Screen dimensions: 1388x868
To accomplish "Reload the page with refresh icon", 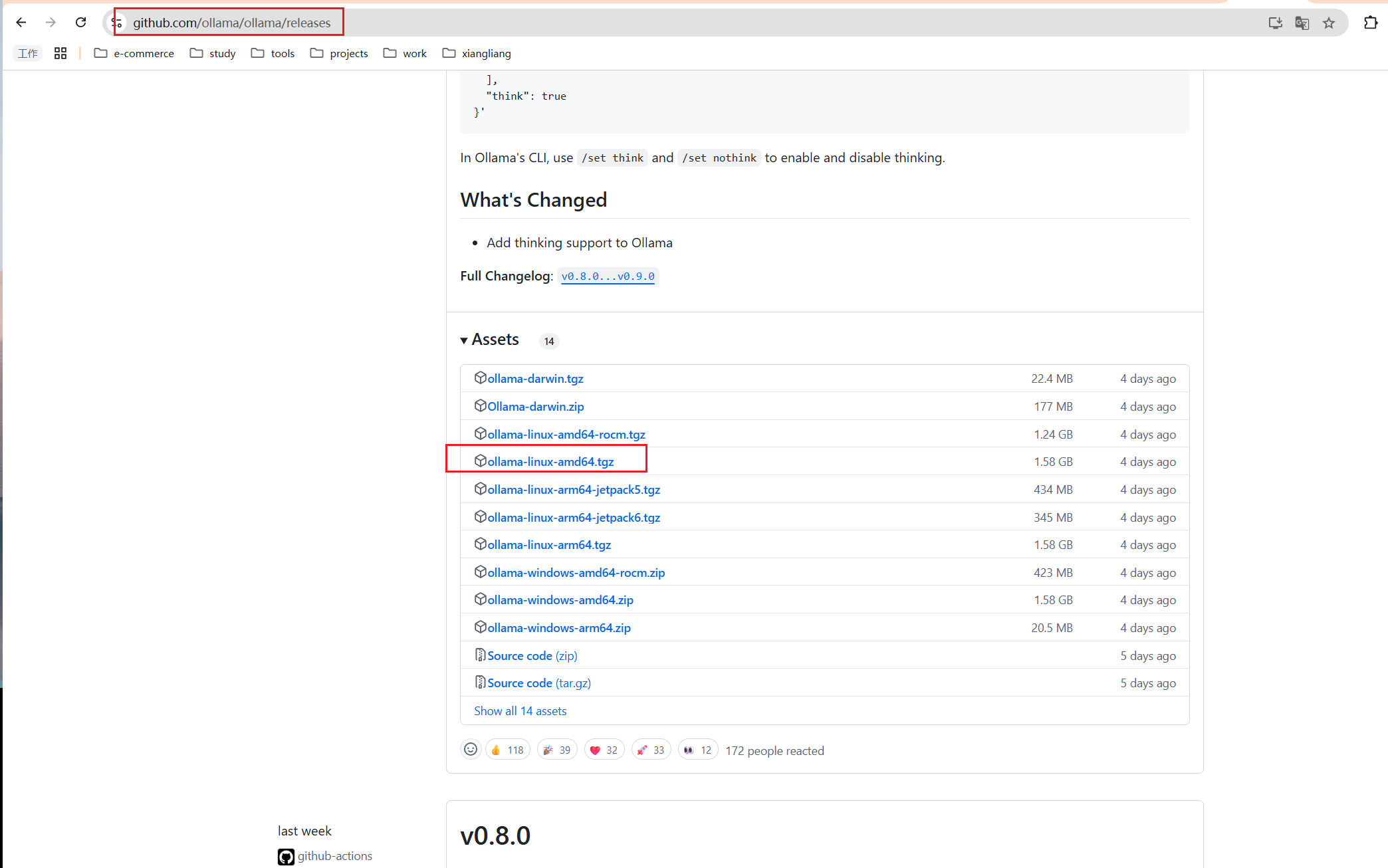I will click(80, 23).
